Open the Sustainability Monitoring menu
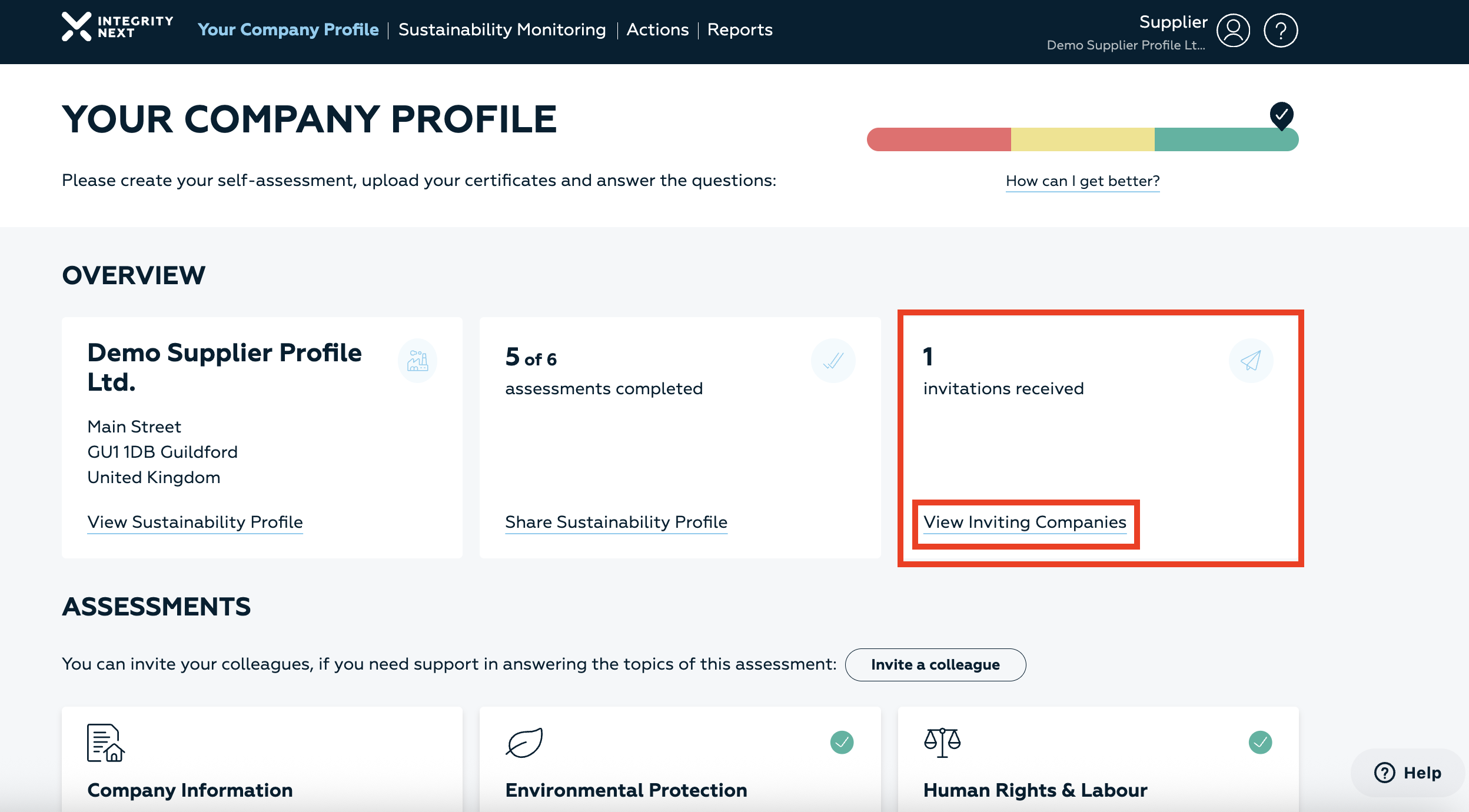 pos(501,29)
